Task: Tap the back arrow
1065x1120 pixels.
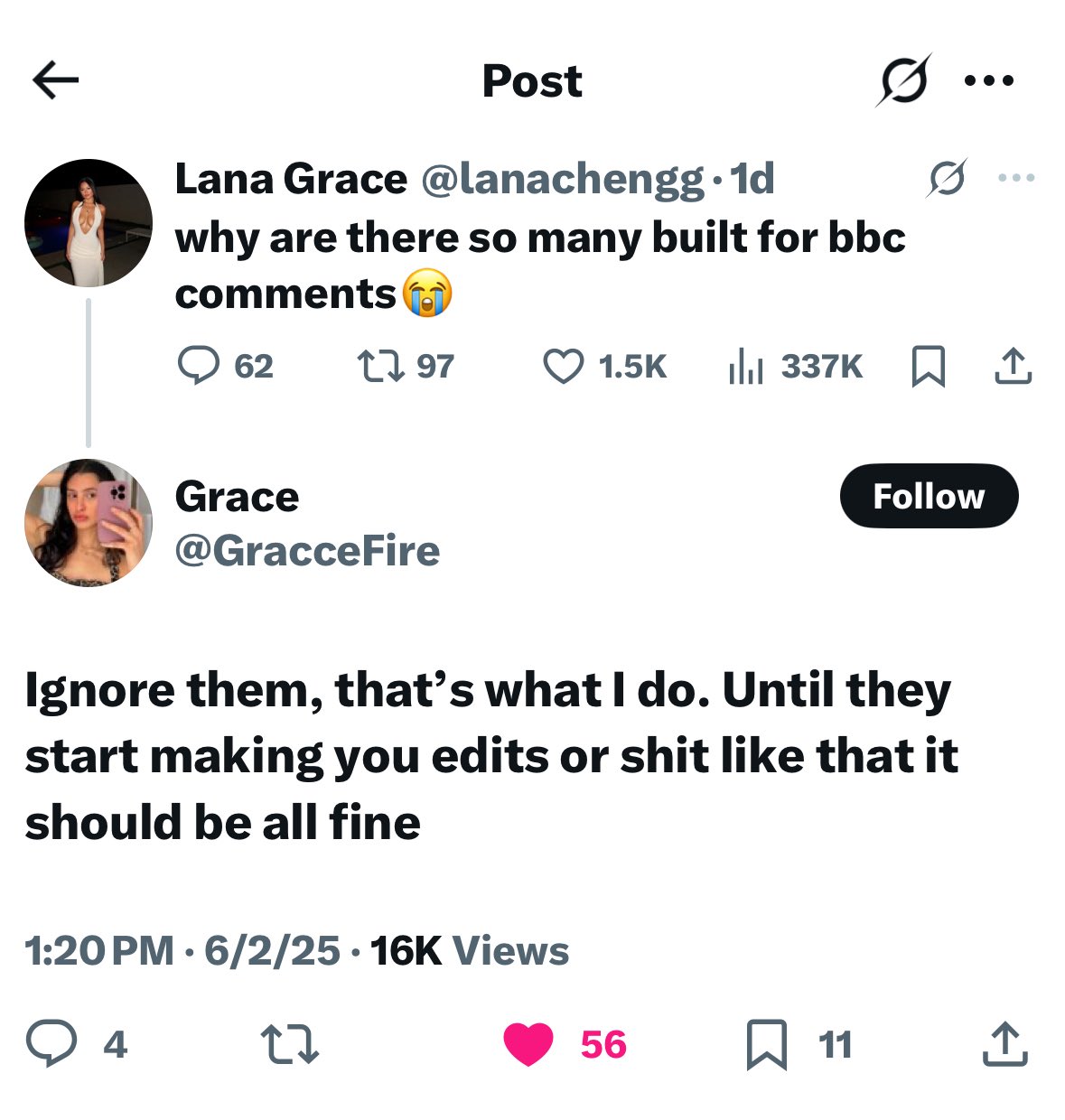Action: pyautogui.click(x=56, y=80)
